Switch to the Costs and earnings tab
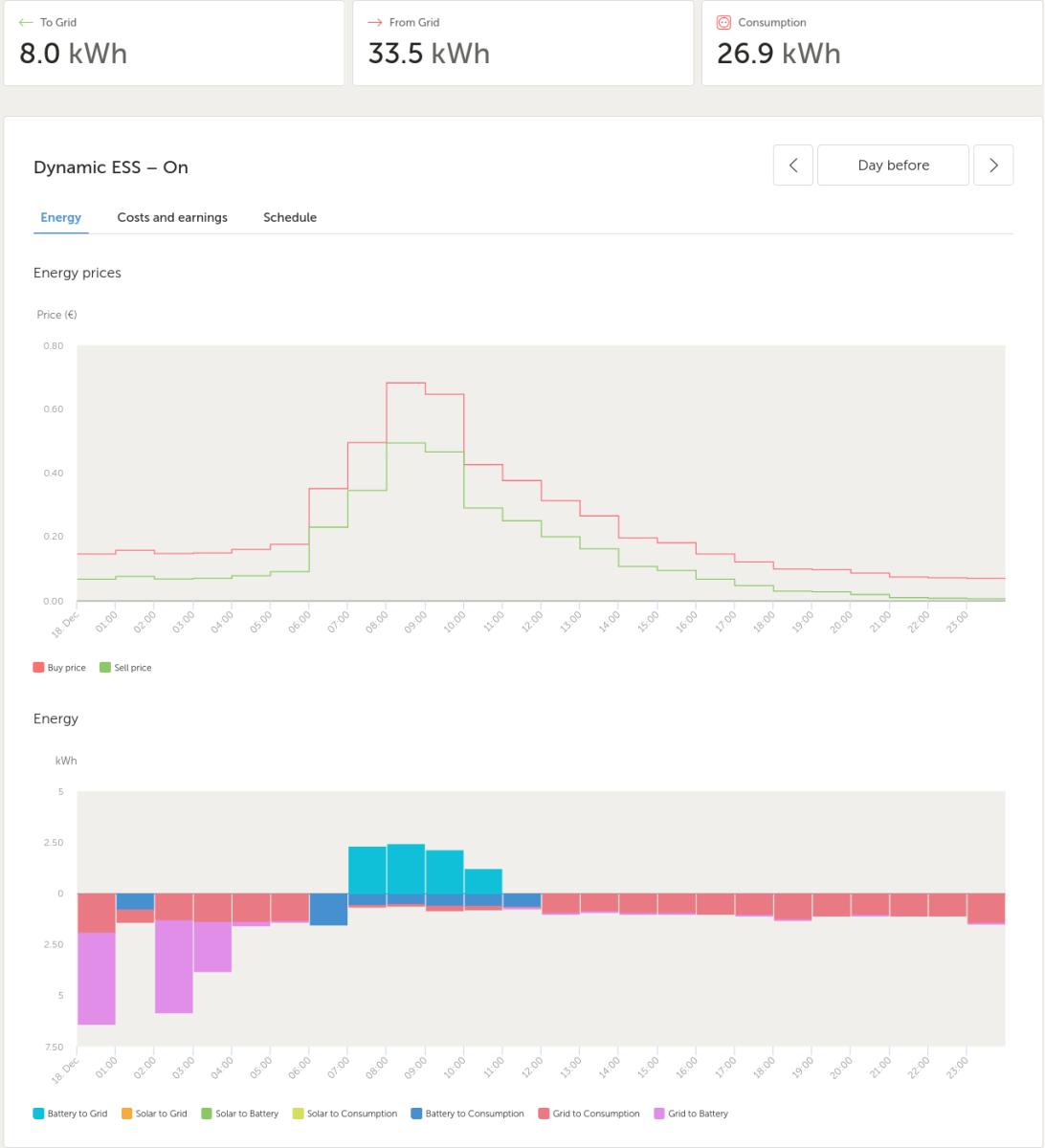Screen dimensions: 1045x1148 pos(172,217)
